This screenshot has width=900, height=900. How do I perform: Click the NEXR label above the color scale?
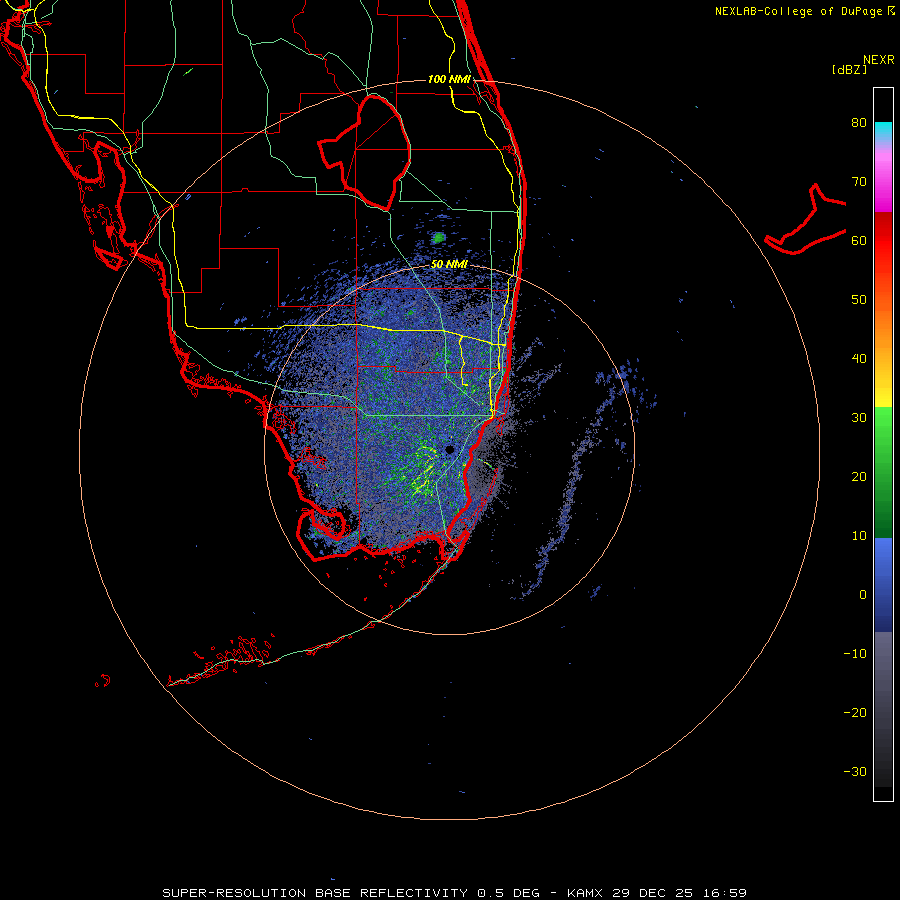pos(879,60)
